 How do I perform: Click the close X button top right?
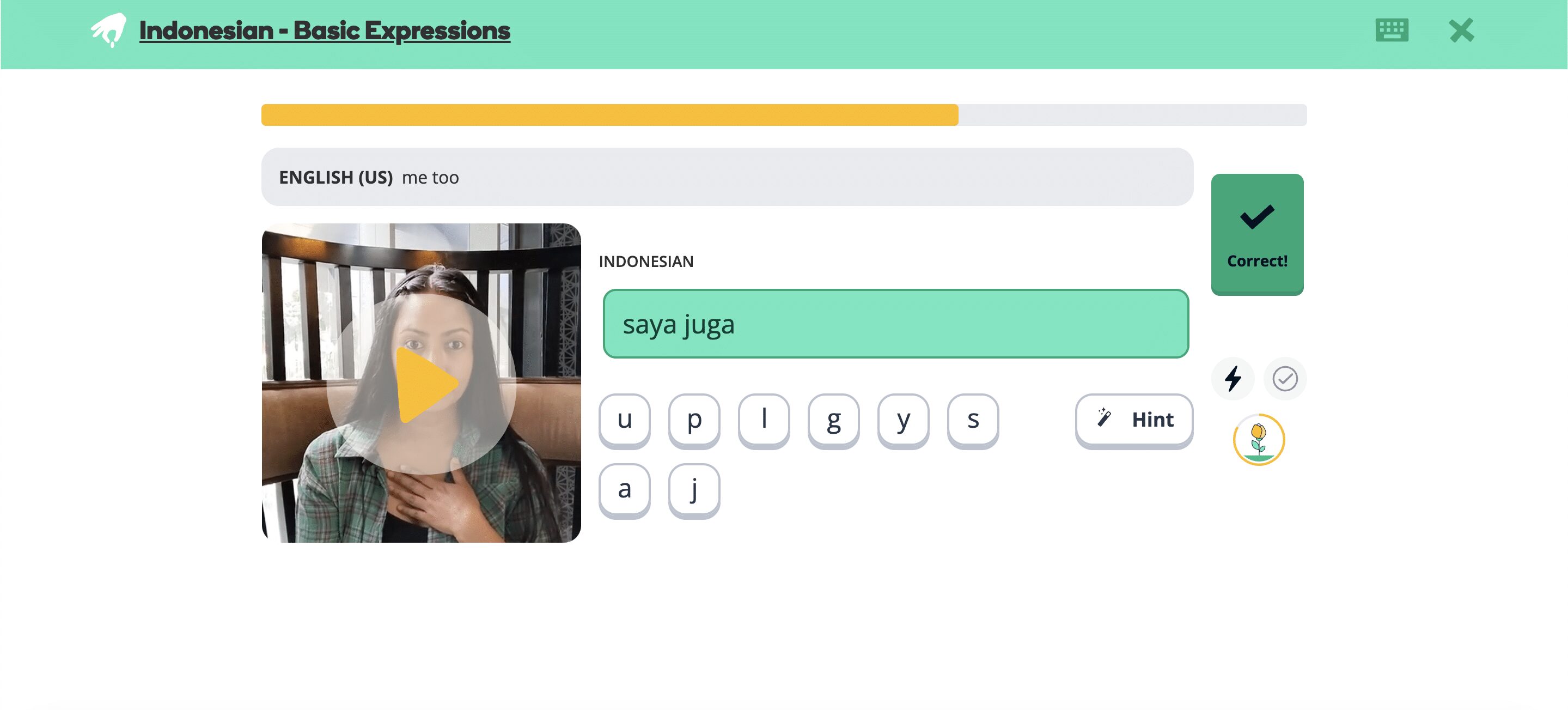pos(1462,30)
